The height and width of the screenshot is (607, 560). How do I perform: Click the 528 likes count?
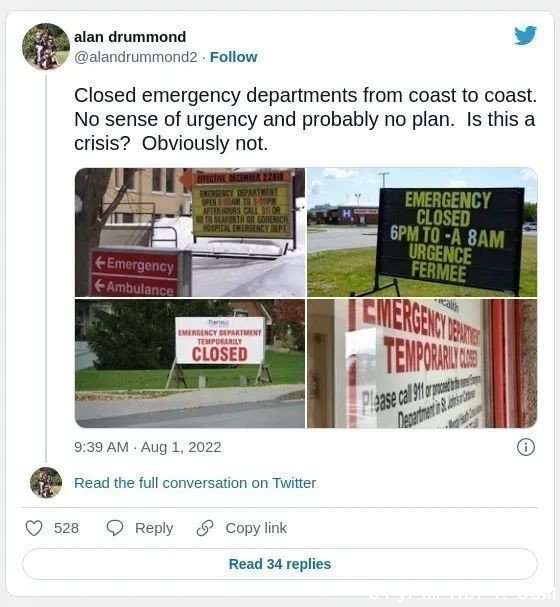tap(66, 528)
